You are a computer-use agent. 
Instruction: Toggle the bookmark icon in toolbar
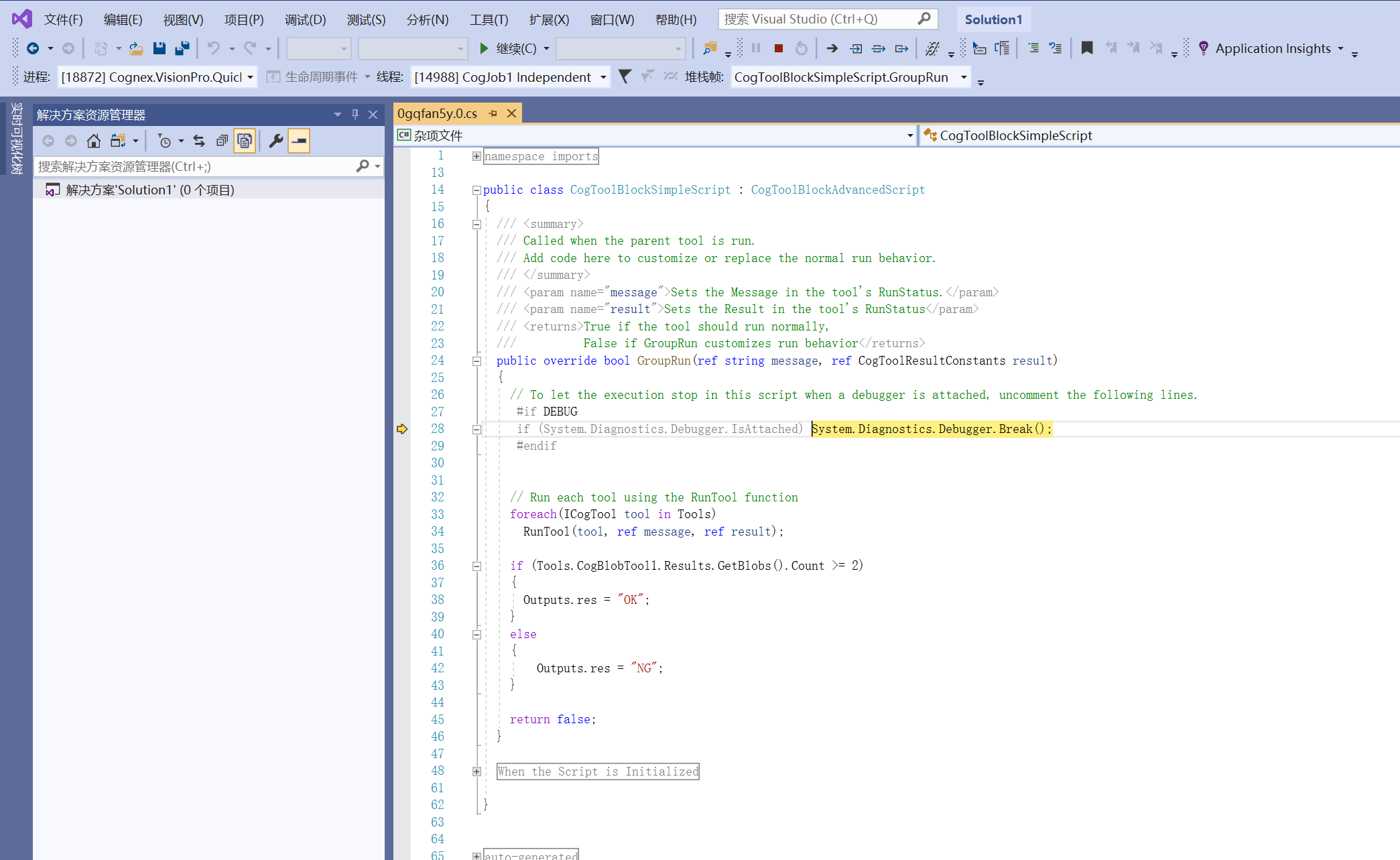coord(1087,48)
